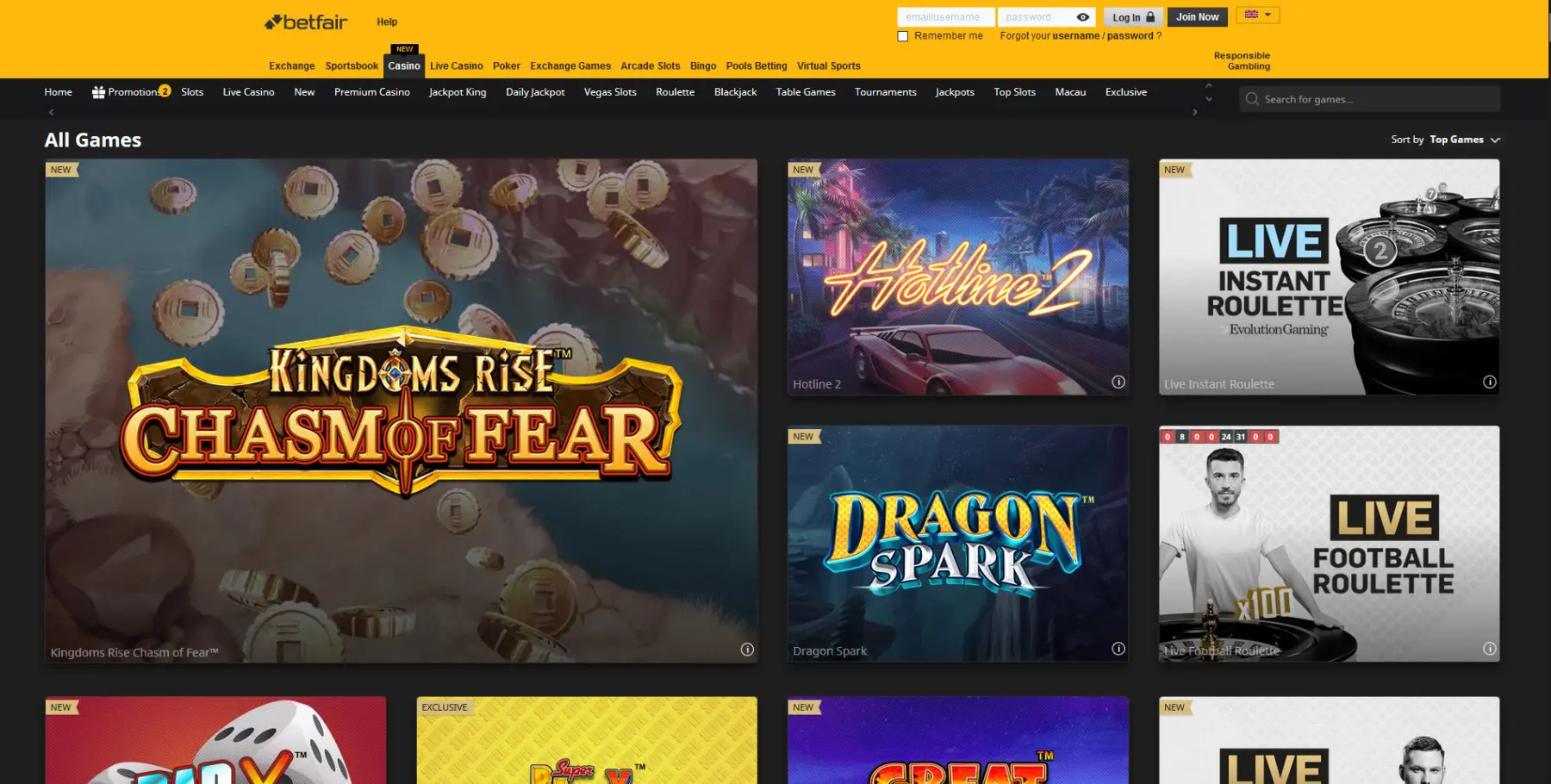The image size is (1551, 784).
Task: Open the Daily Jackpot category
Action: pos(535,92)
